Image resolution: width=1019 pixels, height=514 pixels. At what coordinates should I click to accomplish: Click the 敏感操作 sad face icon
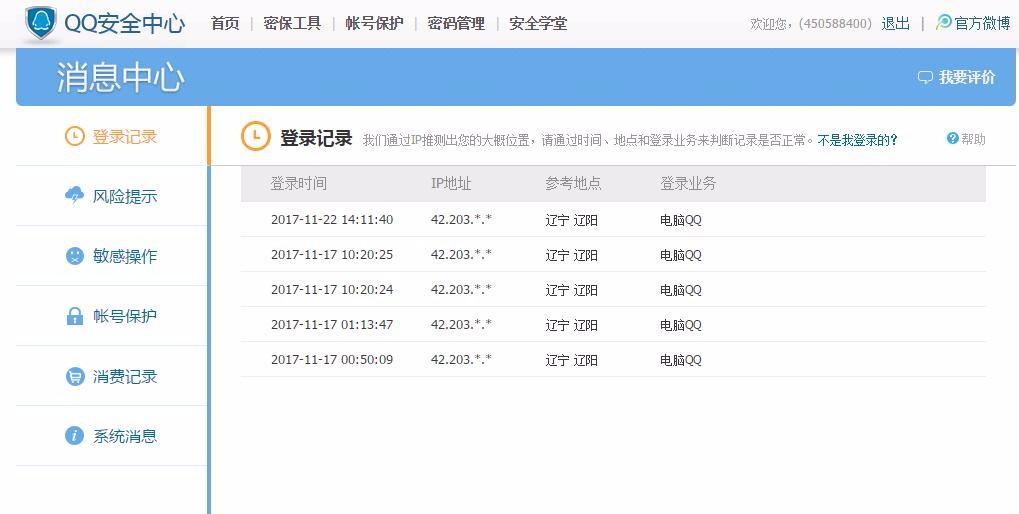(75, 255)
